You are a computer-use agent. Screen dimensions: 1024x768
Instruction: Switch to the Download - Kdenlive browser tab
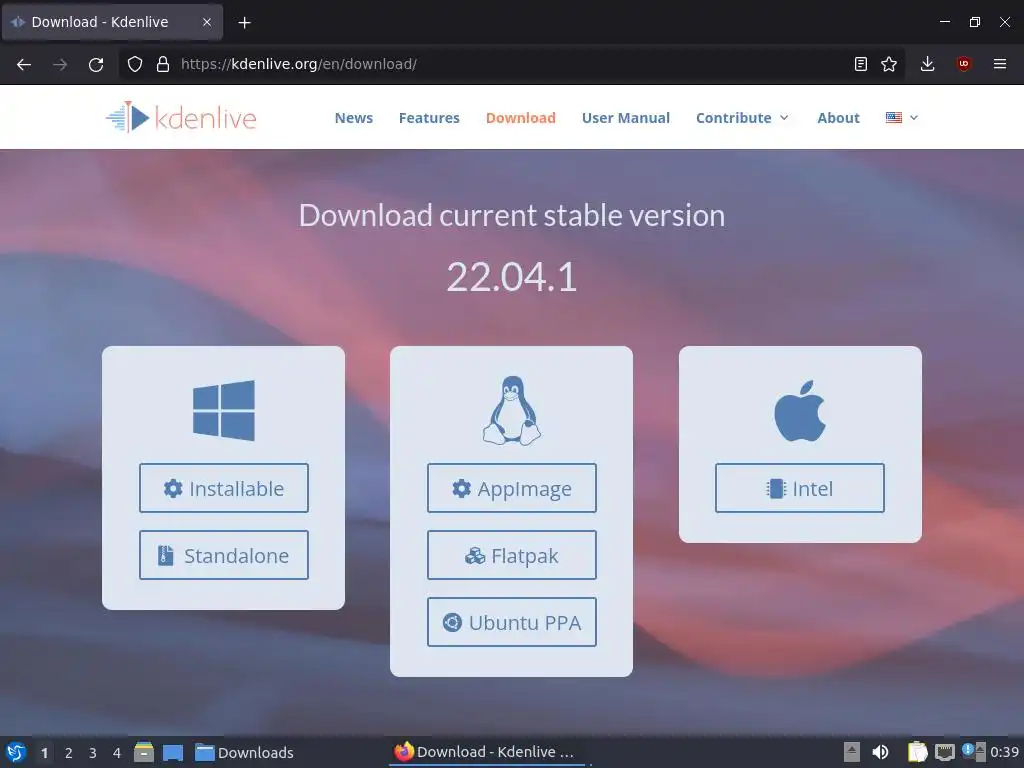112,22
